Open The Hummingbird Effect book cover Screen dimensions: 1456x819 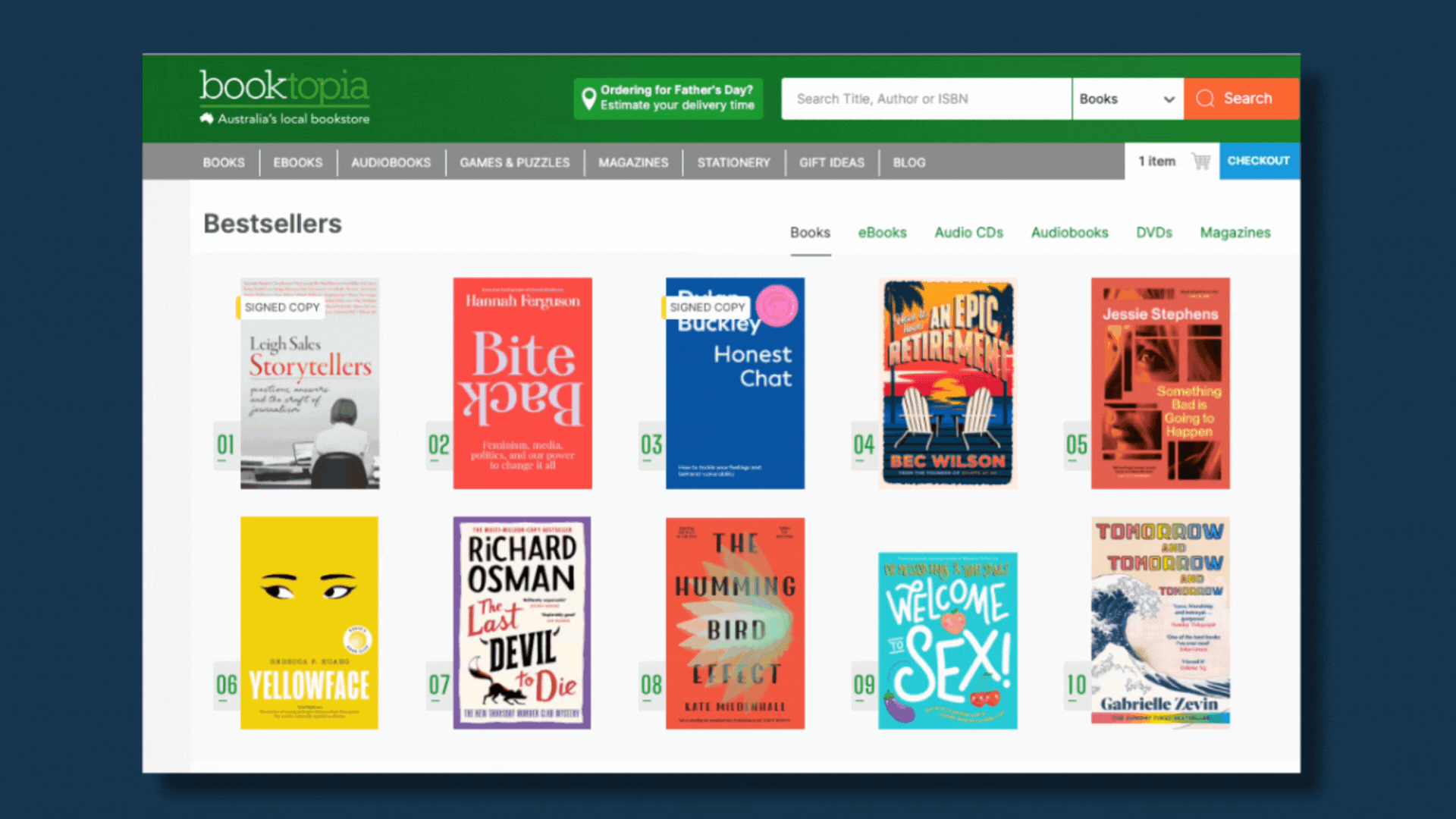(735, 623)
